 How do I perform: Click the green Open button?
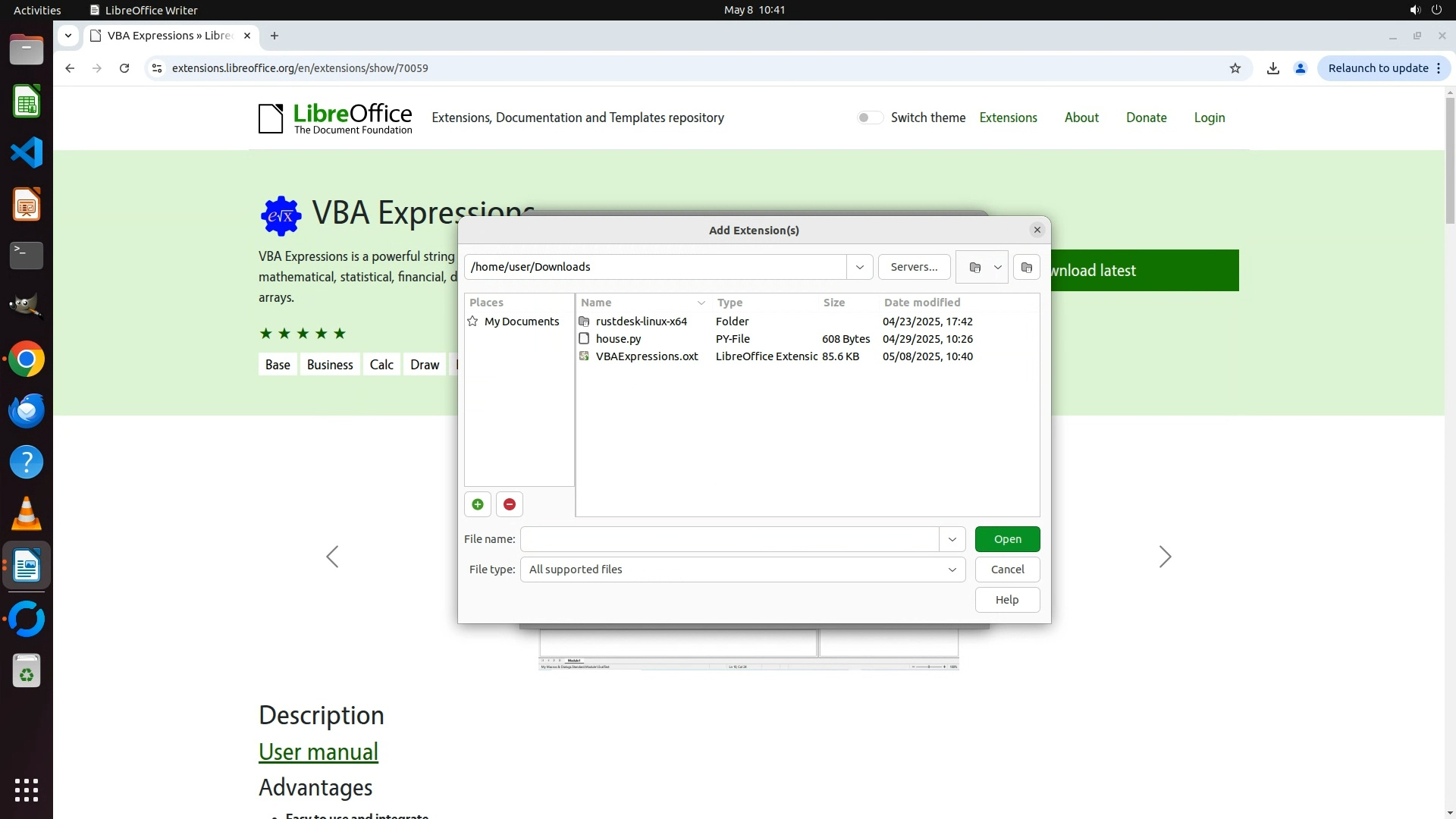(x=1007, y=539)
